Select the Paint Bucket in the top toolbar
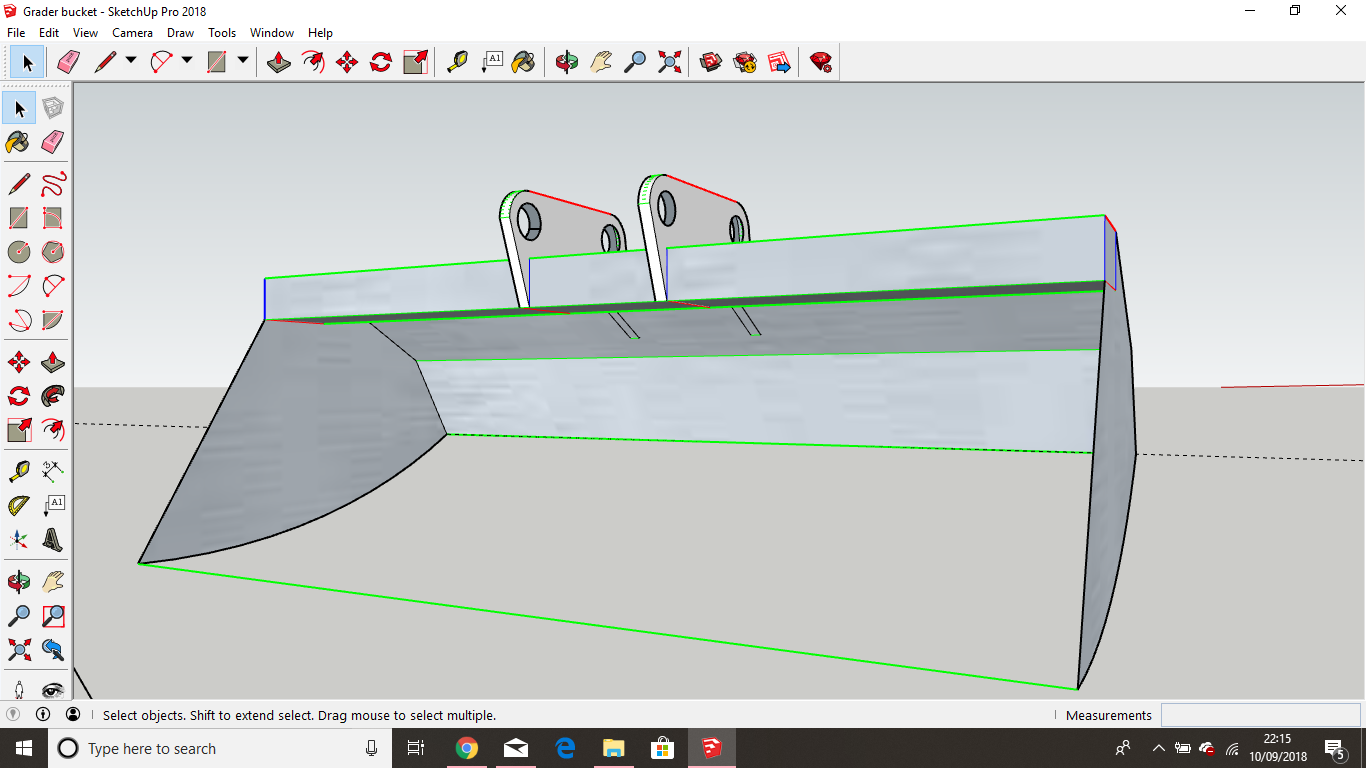Screen dimensions: 1366x768 [x=523, y=62]
